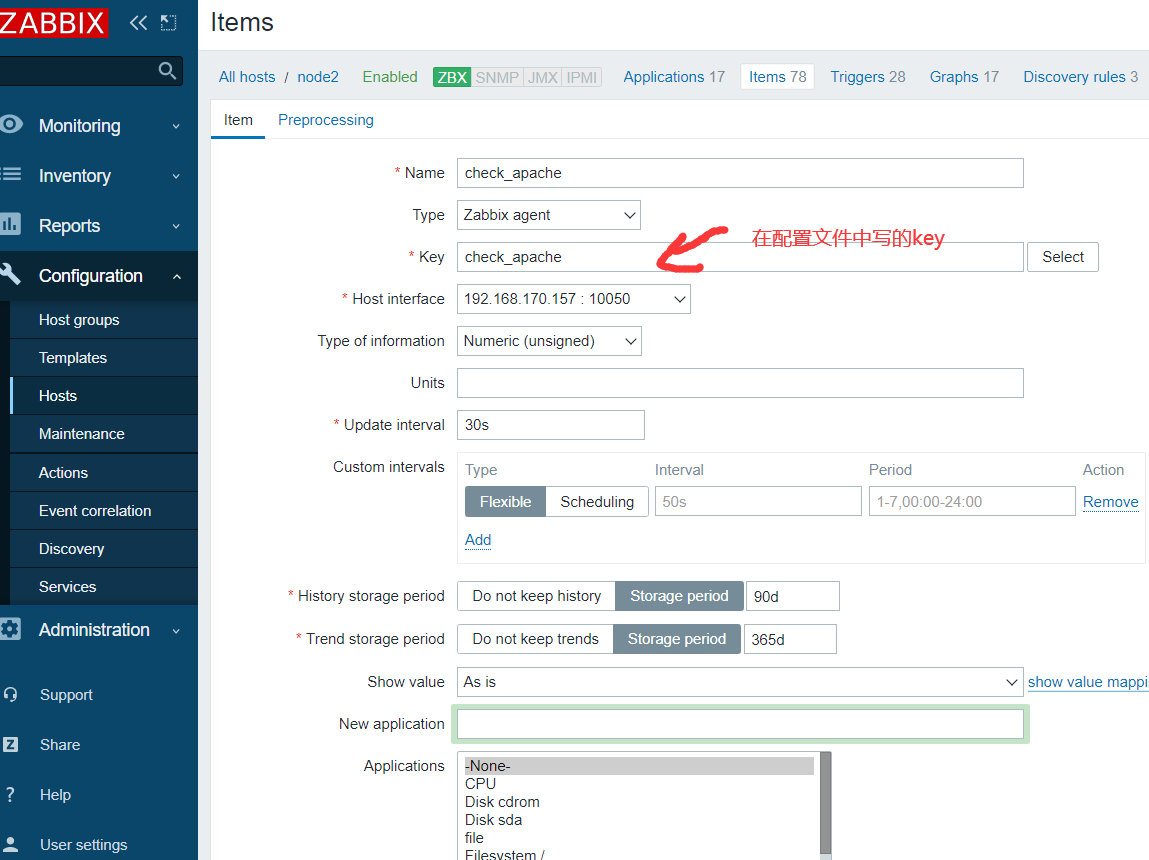This screenshot has height=860, width=1149.
Task: Click the Support headset icon
Action: pyautogui.click(x=10, y=694)
